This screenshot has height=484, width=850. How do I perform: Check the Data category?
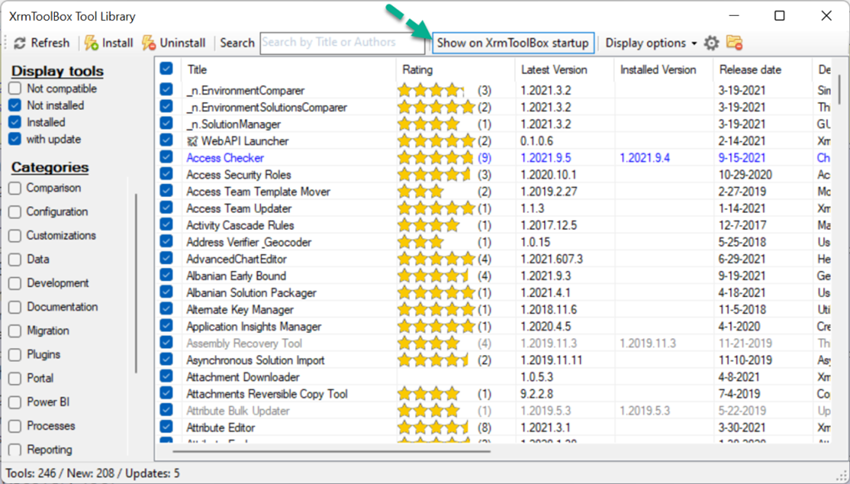(x=15, y=260)
